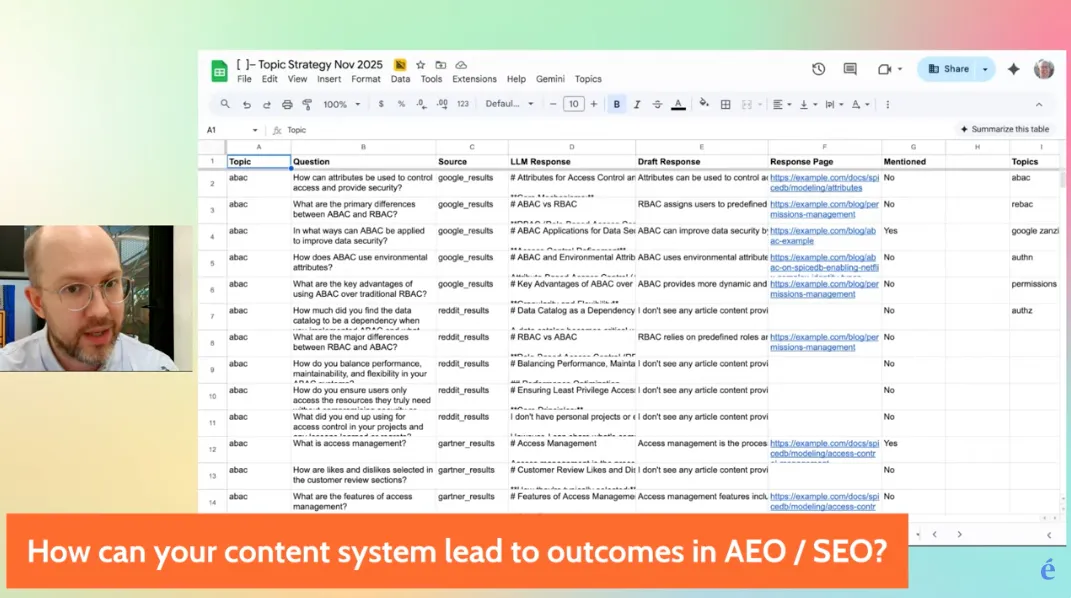The image size is (1071, 598).
Task: Open the Extensions menu
Action: pyautogui.click(x=474, y=79)
